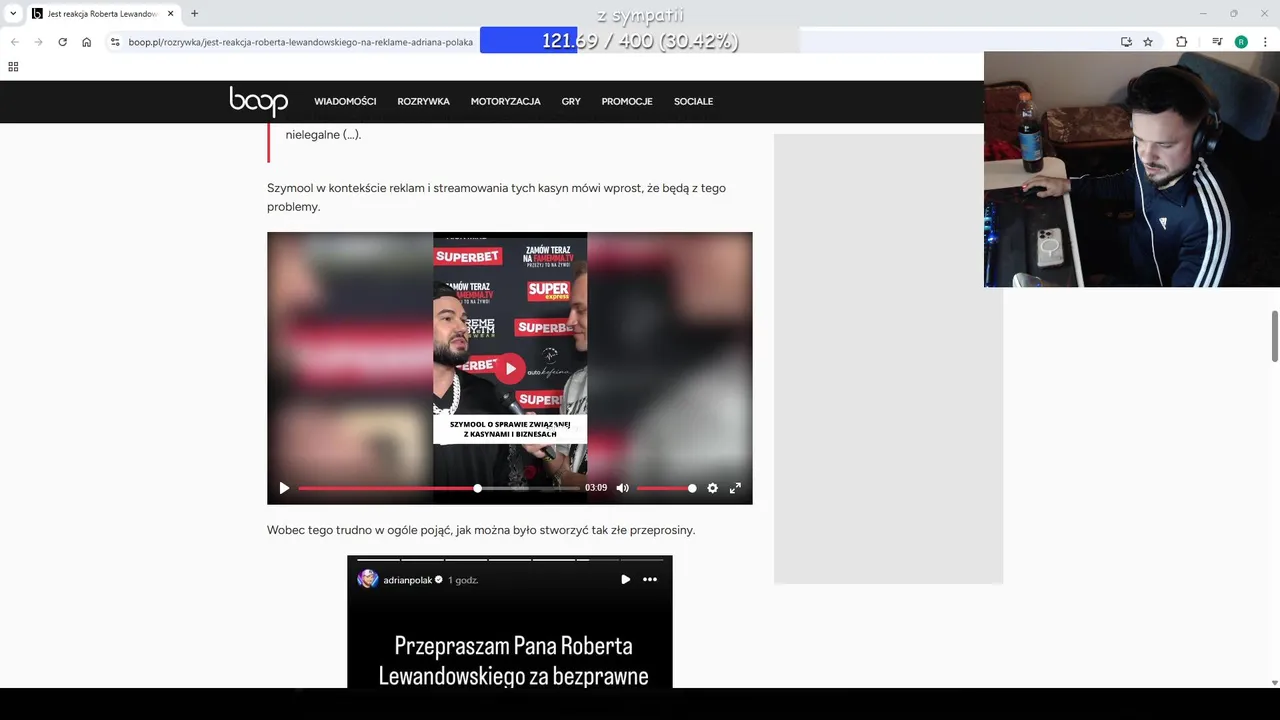The image size is (1280, 720).
Task: Click the 'SZYMOOL O SPRAWIE ZWIĄZANEJ' video caption
Action: [510, 429]
